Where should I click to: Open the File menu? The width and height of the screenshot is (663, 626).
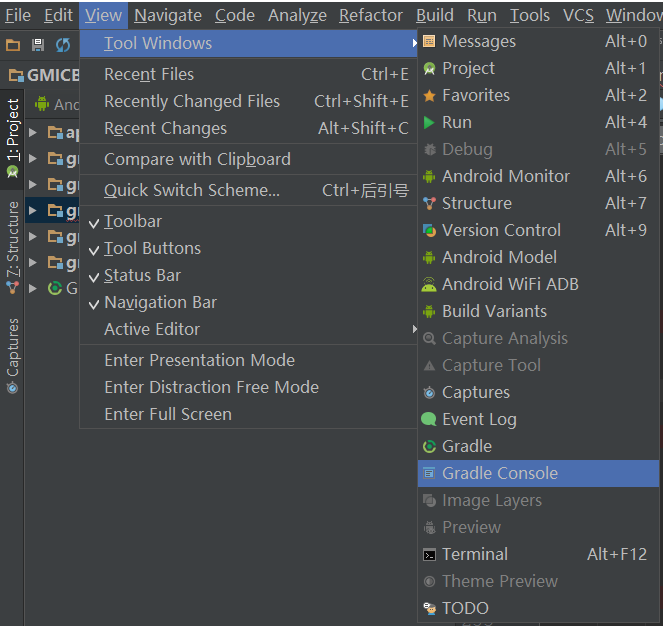[x=18, y=16]
